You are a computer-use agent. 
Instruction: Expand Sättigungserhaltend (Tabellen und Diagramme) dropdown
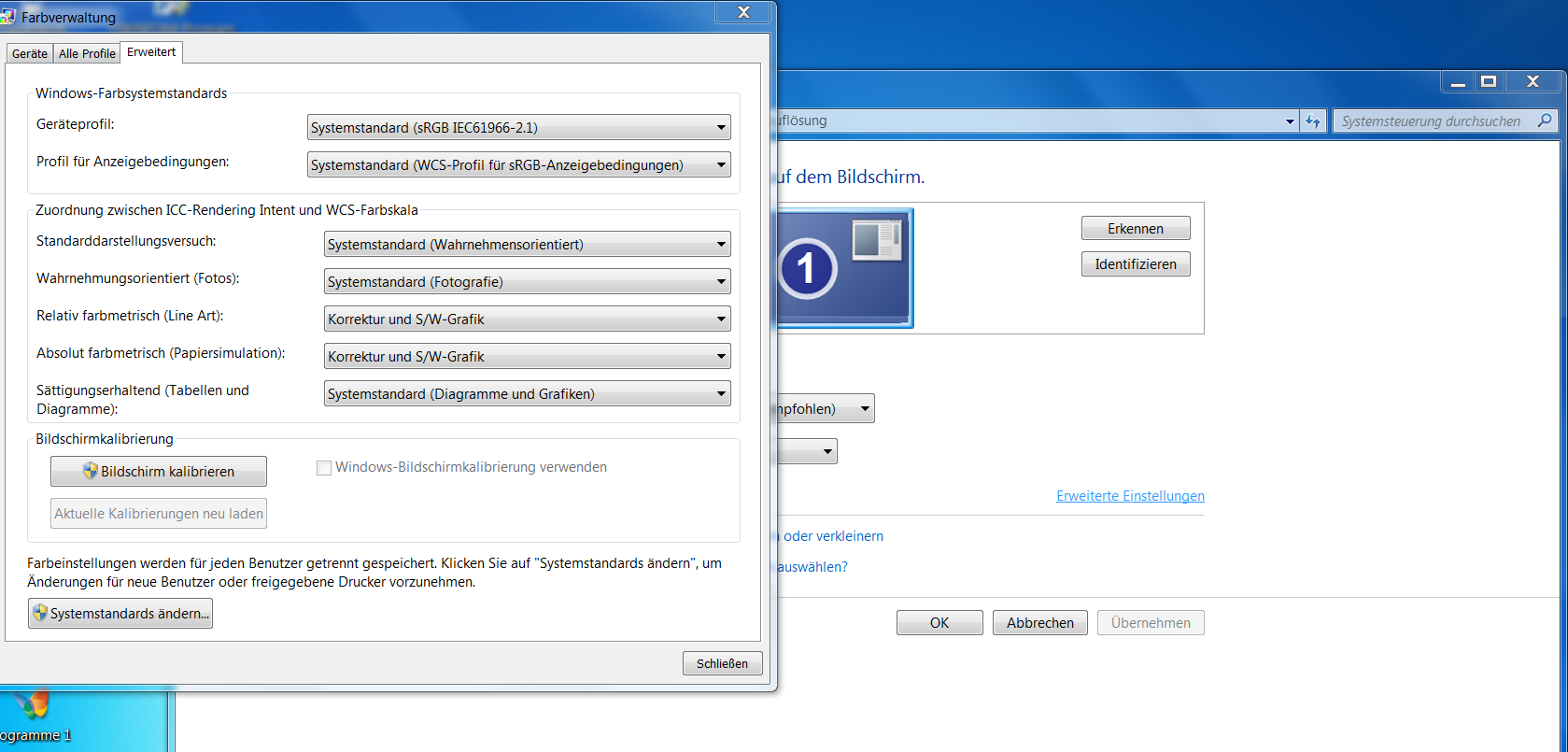[527, 393]
